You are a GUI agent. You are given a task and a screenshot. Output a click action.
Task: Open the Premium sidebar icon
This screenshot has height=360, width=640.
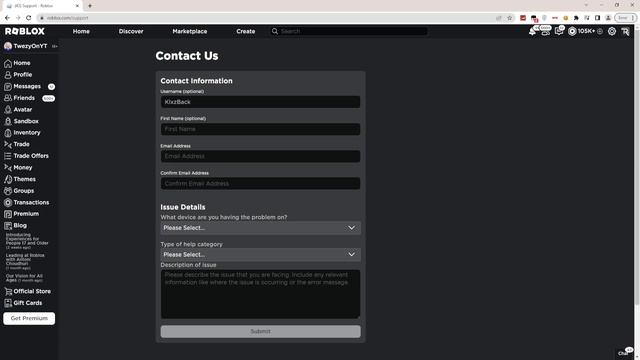click(8, 214)
